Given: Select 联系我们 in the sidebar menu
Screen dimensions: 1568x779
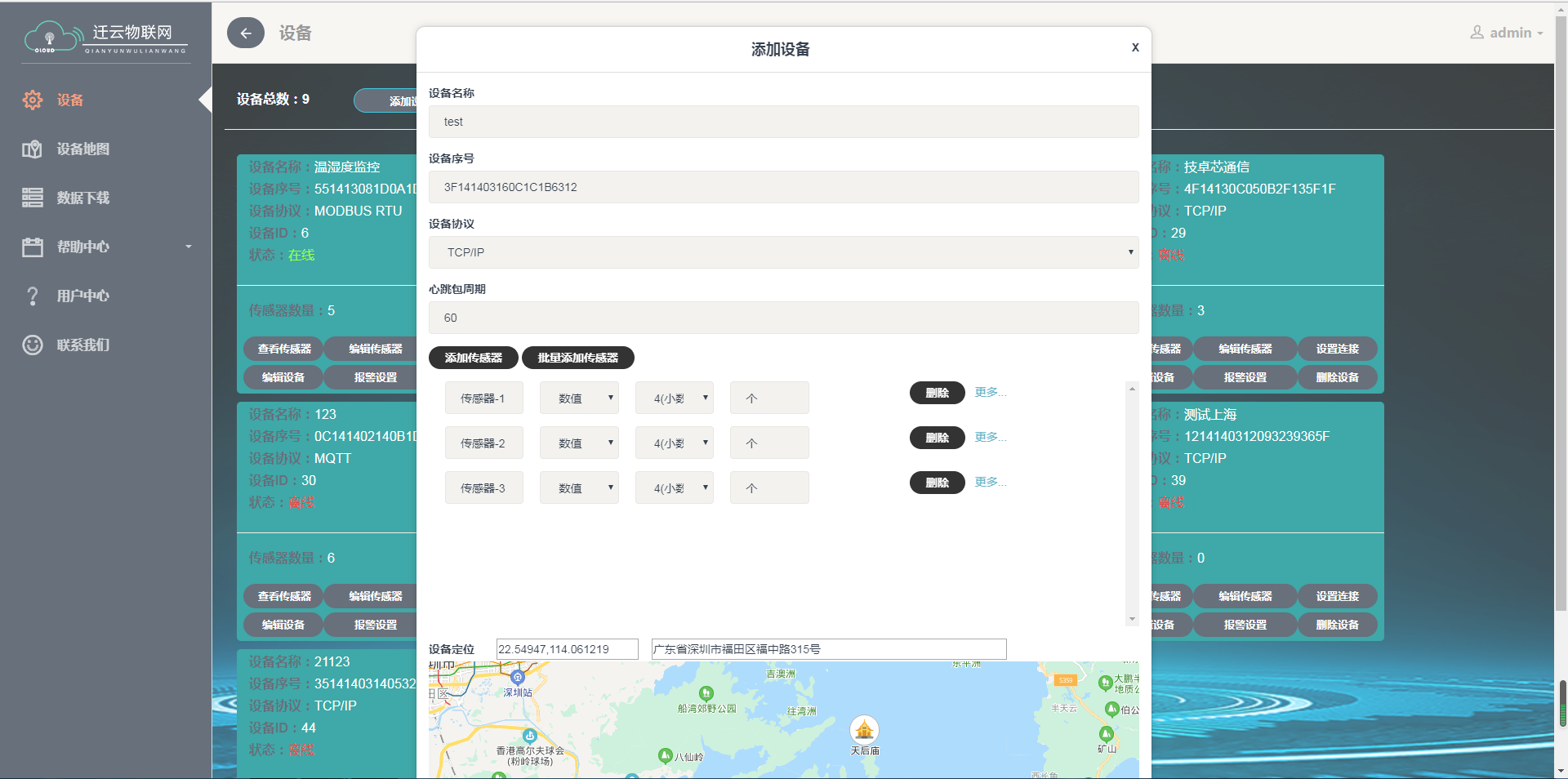Looking at the screenshot, I should pos(82,345).
